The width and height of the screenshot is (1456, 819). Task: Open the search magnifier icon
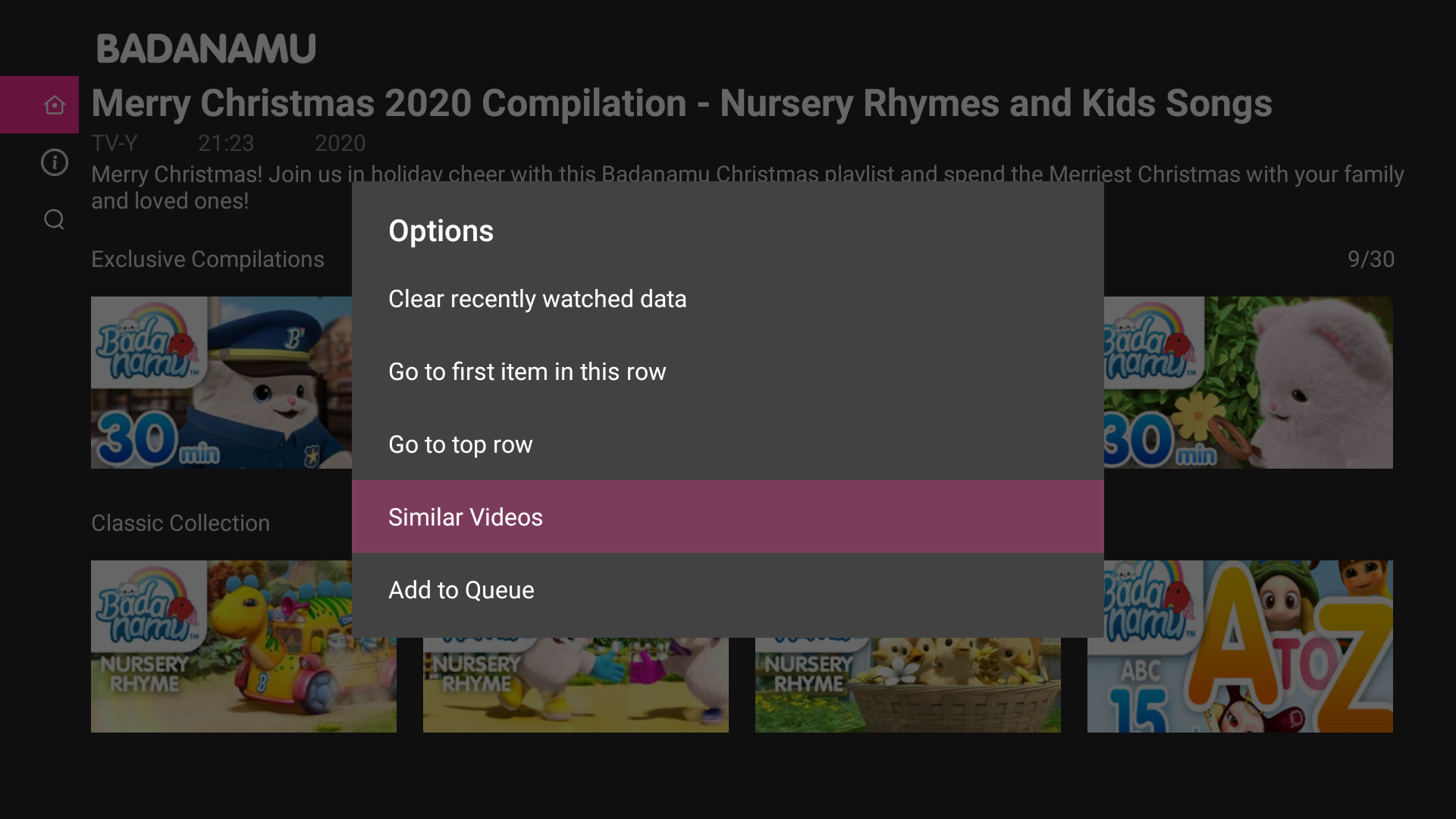54,220
